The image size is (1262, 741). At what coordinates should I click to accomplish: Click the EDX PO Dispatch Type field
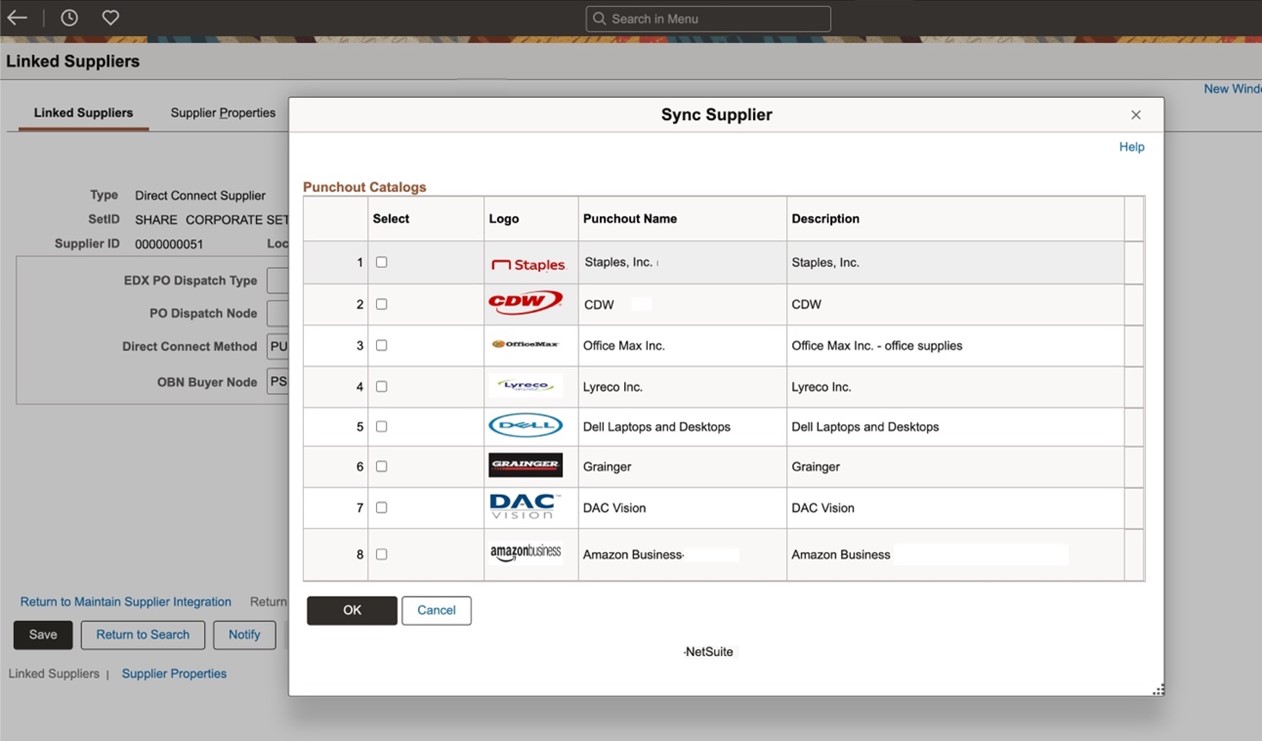click(x=277, y=281)
